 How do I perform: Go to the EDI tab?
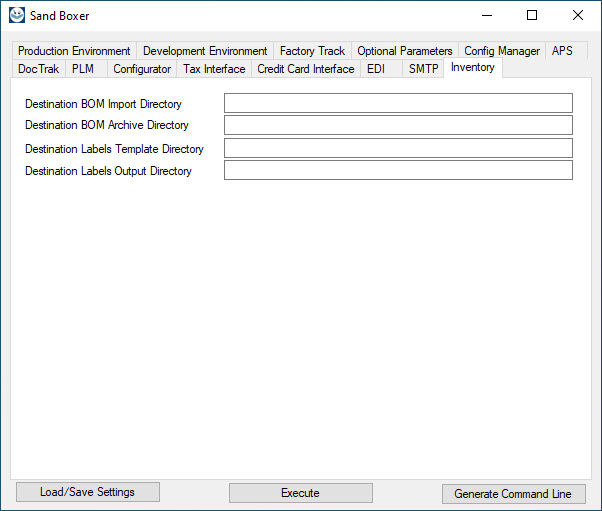point(376,69)
